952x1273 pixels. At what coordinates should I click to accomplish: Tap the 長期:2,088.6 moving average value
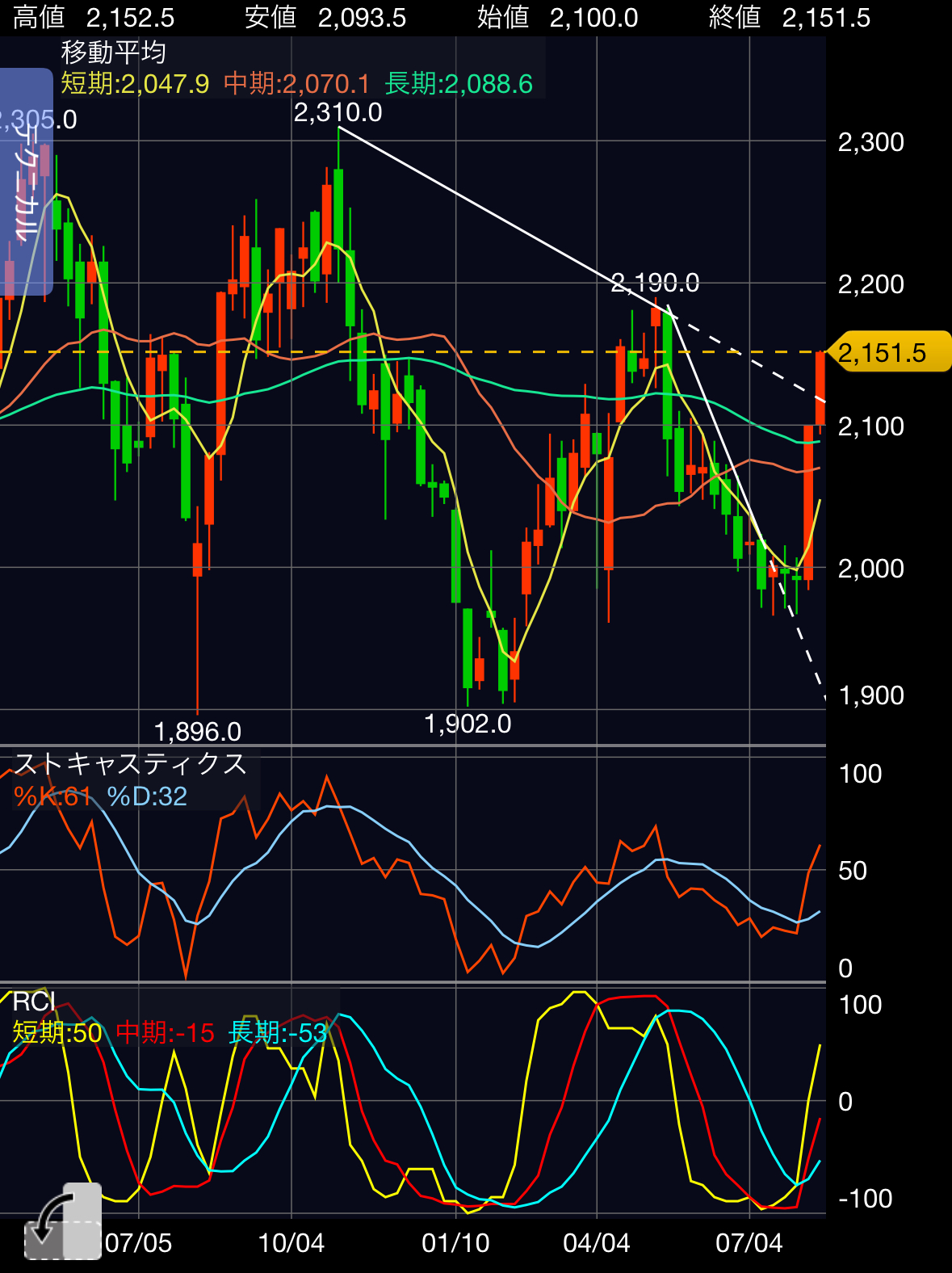click(459, 83)
